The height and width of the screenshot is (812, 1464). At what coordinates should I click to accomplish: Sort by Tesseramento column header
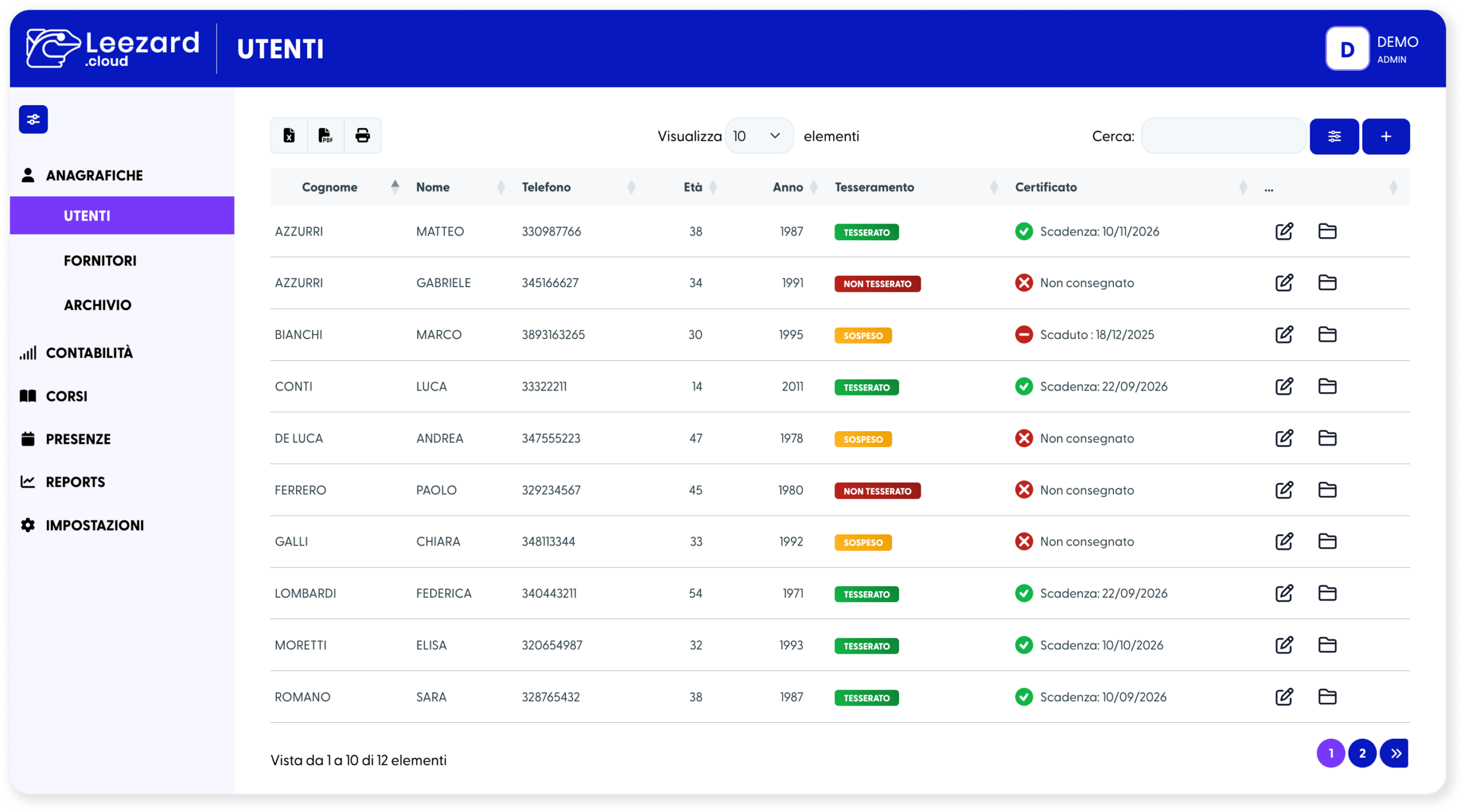point(874,187)
